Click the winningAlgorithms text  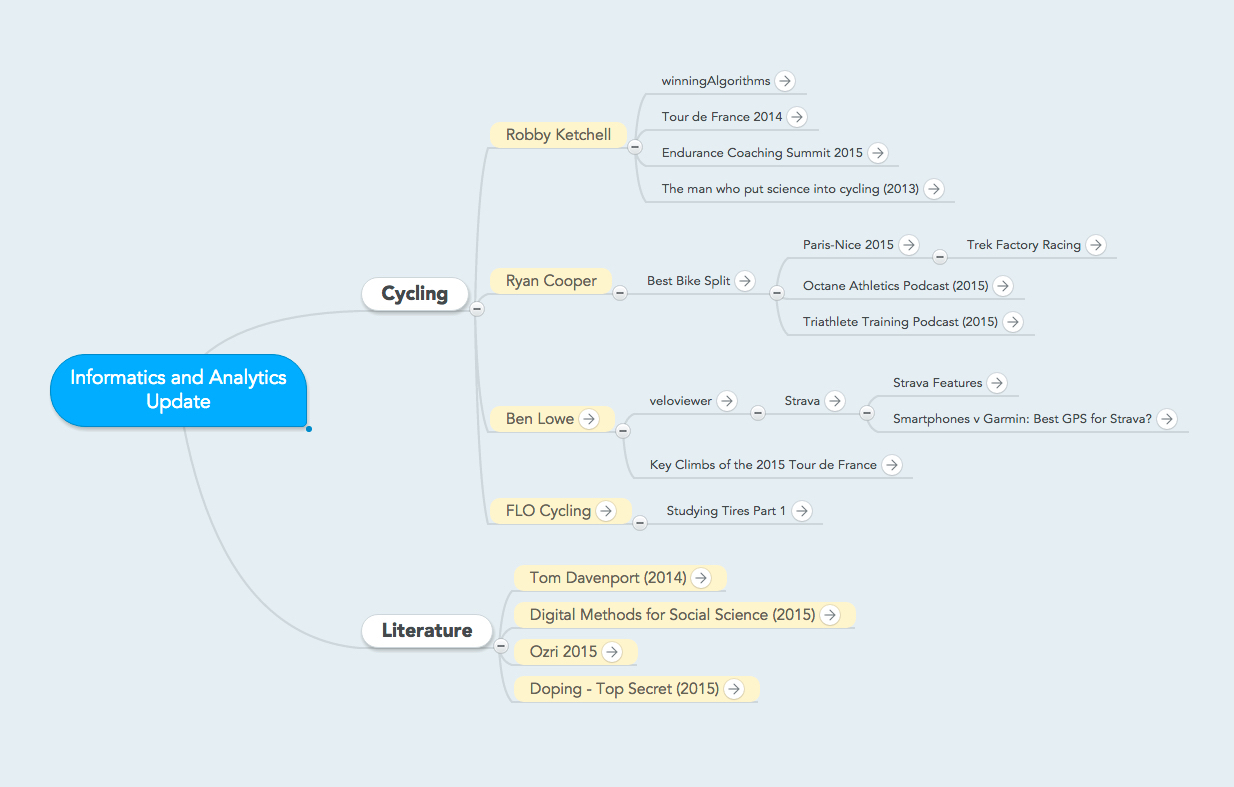716,81
